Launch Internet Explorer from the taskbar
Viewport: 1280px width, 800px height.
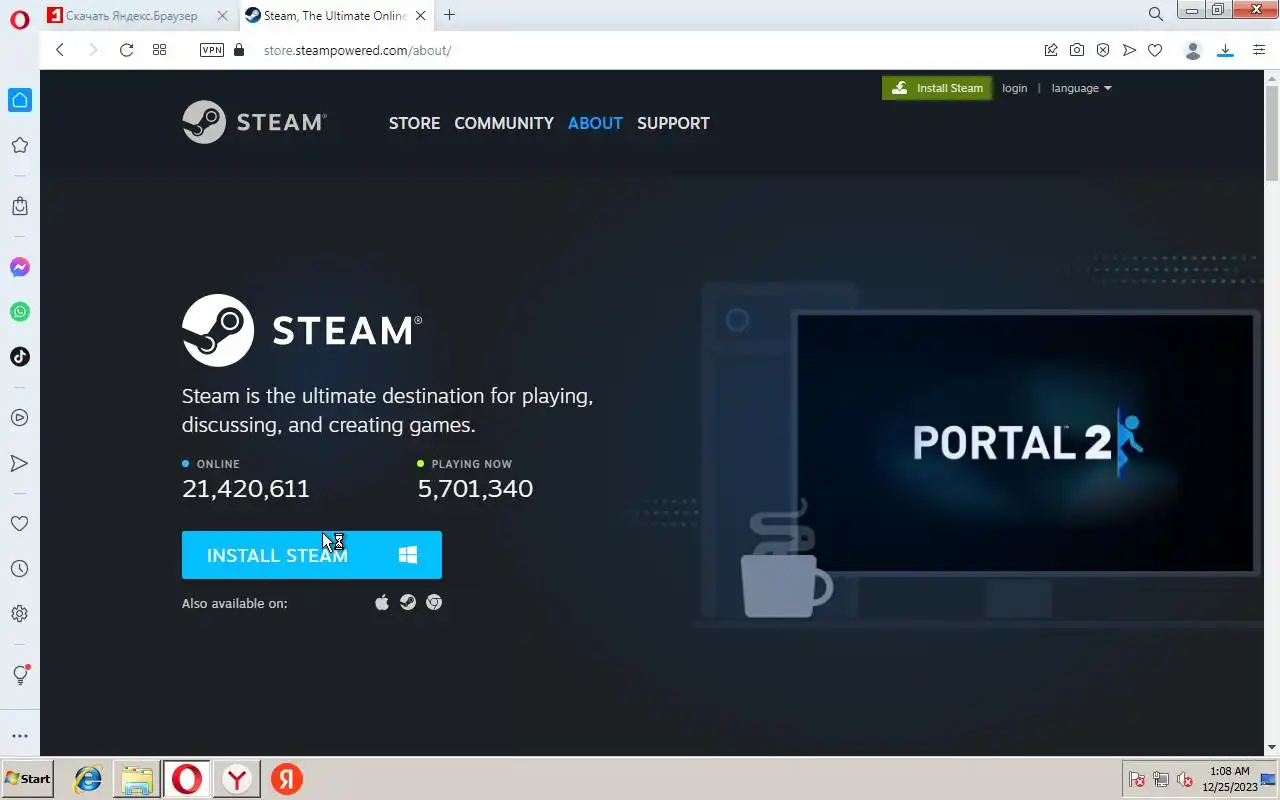pyautogui.click(x=88, y=779)
